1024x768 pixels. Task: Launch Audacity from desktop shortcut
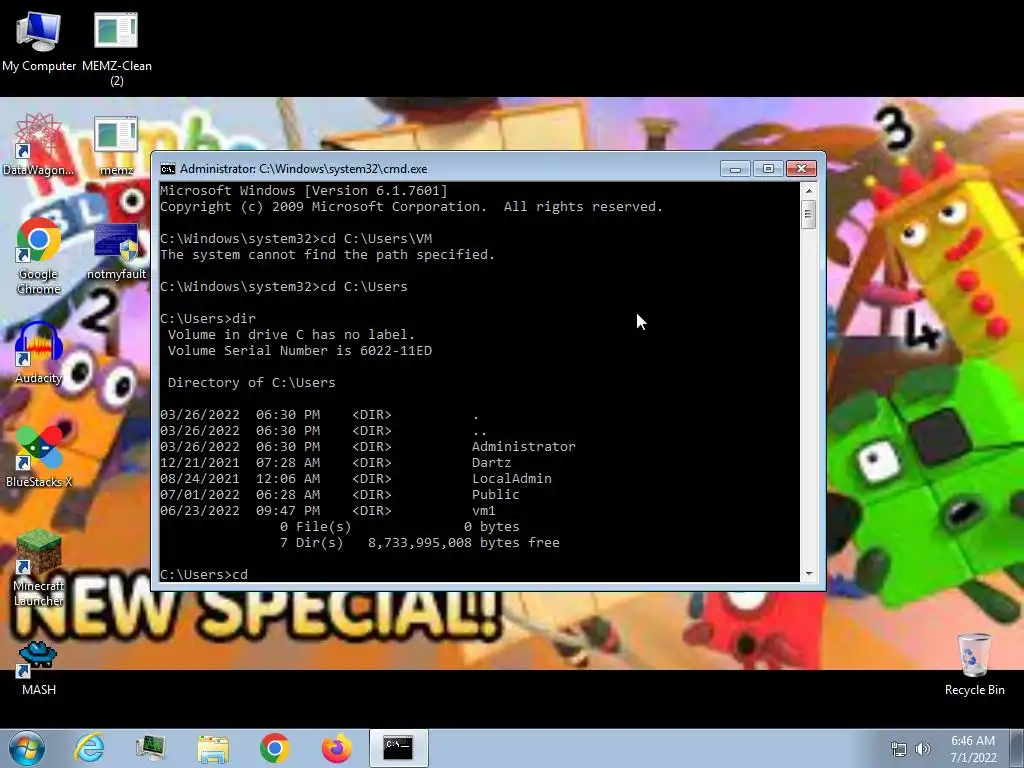coord(39,353)
